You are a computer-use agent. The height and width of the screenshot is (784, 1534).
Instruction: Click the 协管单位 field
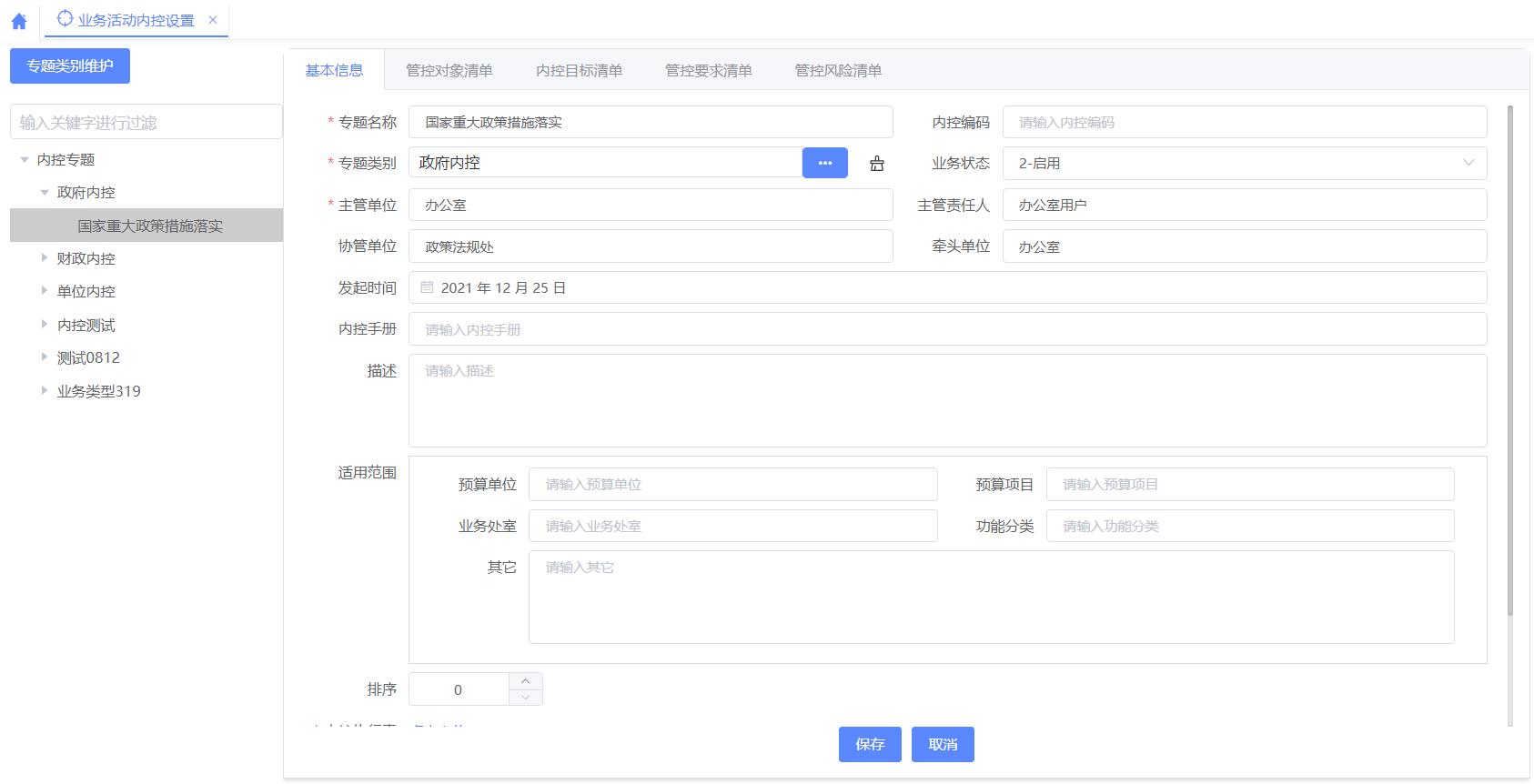(651, 246)
